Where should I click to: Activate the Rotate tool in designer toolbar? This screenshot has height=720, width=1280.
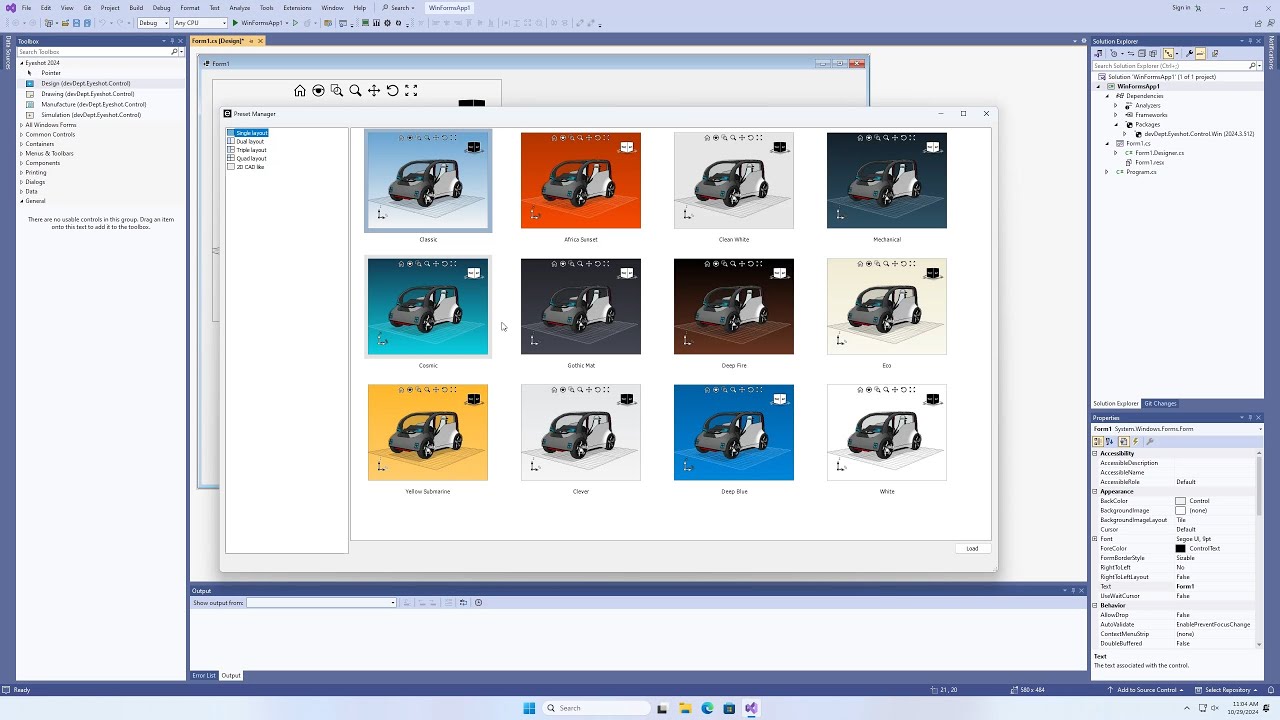pyautogui.click(x=392, y=91)
